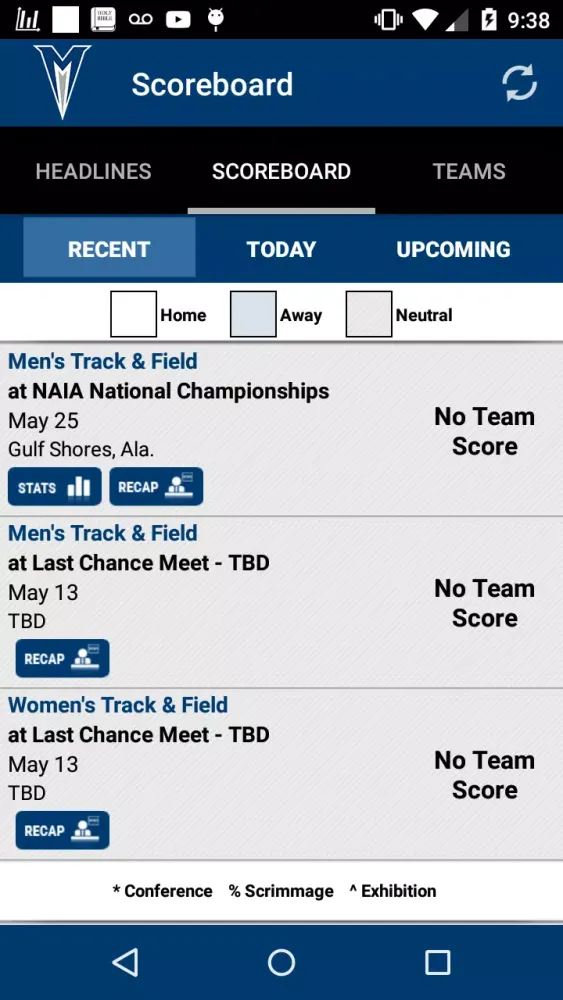Show TODAY's games
563x1000 pixels.
tap(281, 249)
